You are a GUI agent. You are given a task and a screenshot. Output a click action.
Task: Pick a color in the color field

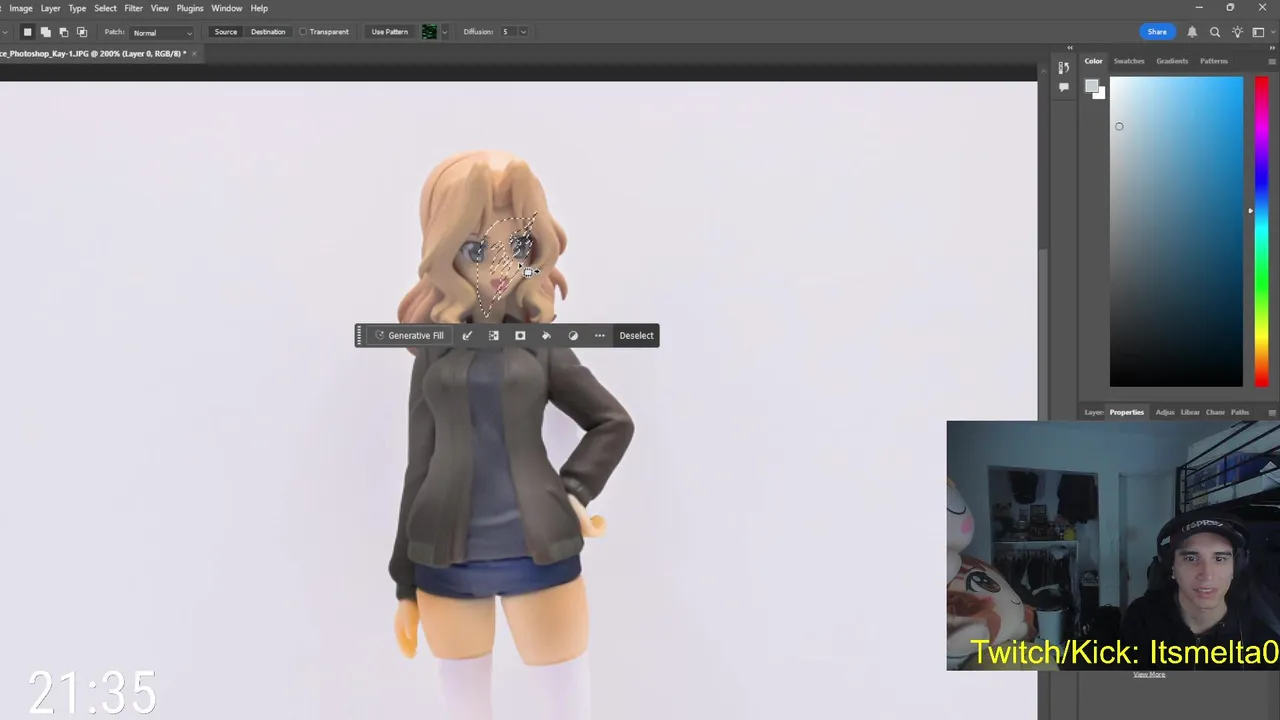1176,231
